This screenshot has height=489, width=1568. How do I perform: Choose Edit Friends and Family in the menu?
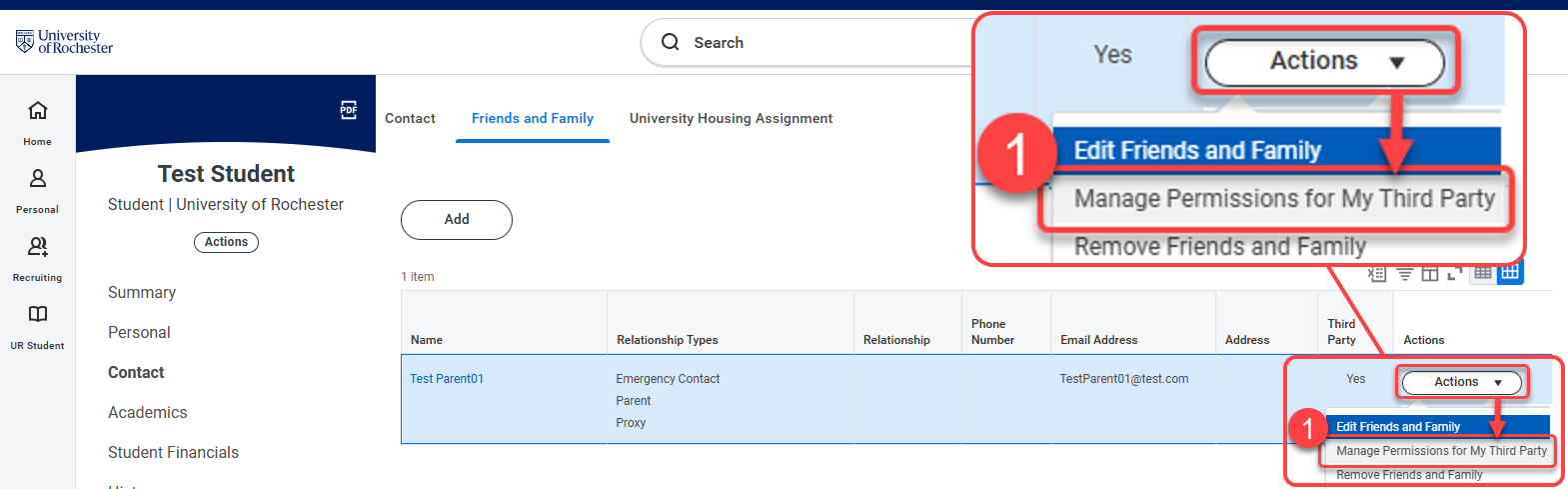click(x=1438, y=426)
